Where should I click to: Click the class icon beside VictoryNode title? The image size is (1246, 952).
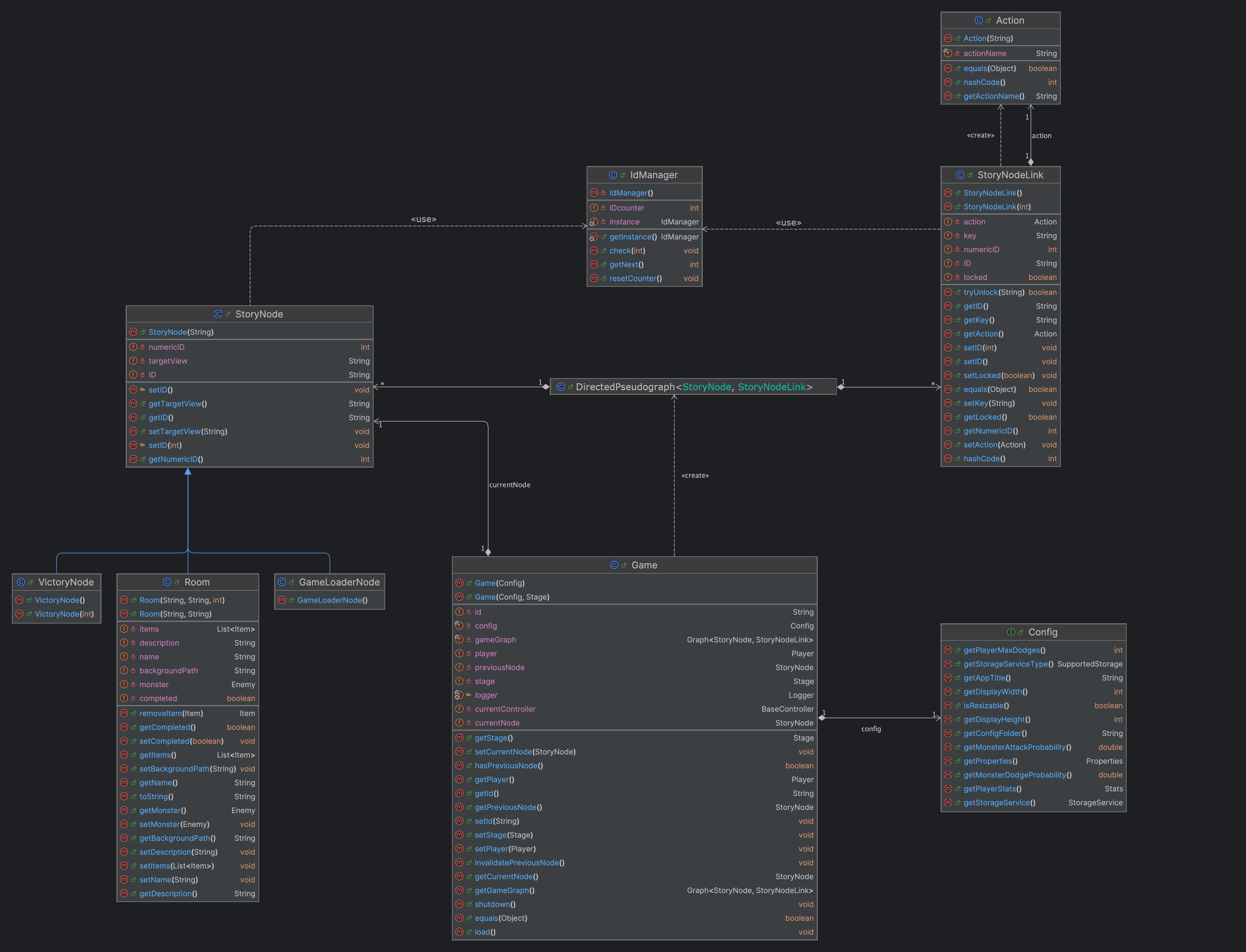tap(21, 582)
